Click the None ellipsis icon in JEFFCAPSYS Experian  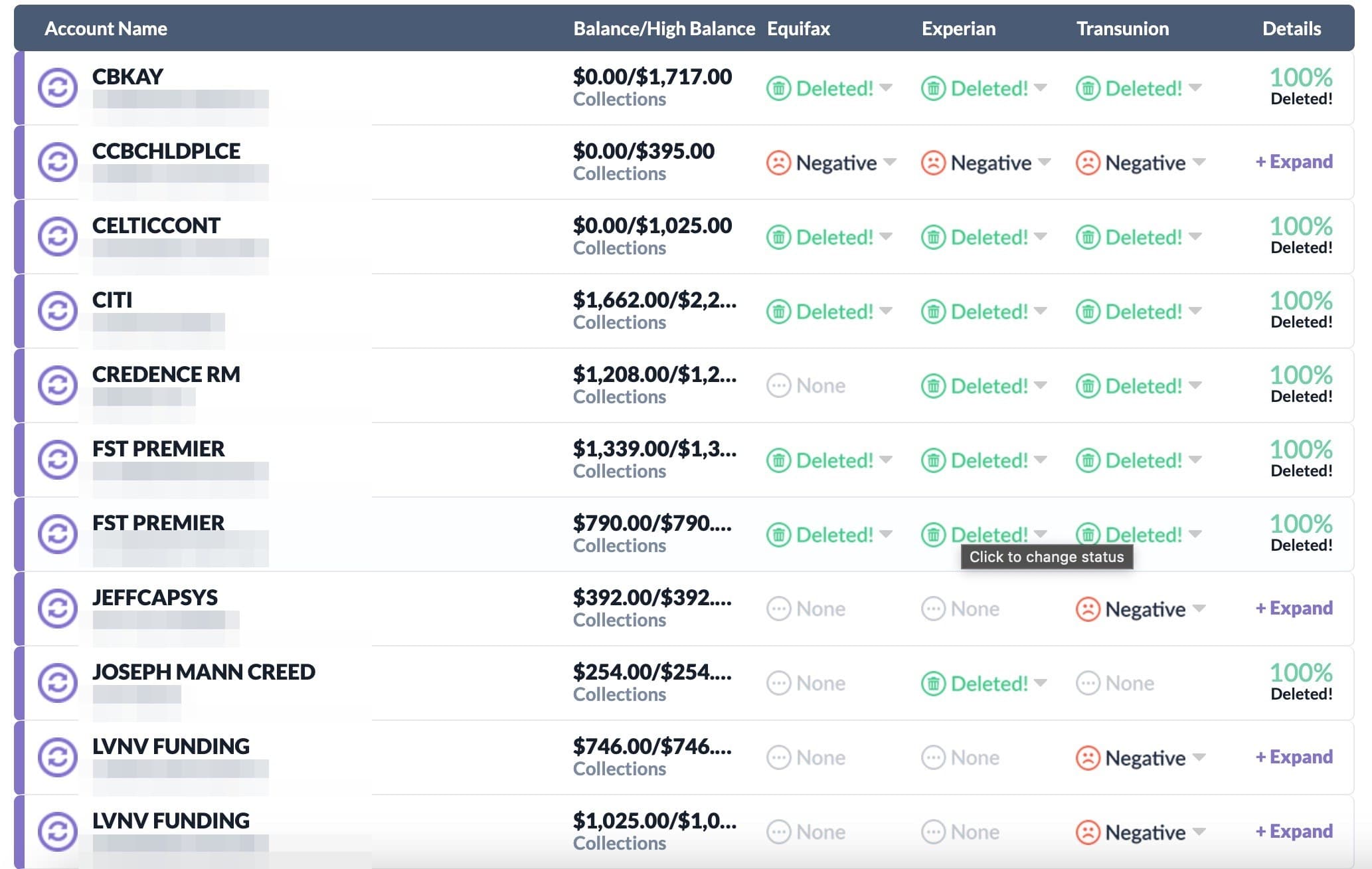(933, 609)
